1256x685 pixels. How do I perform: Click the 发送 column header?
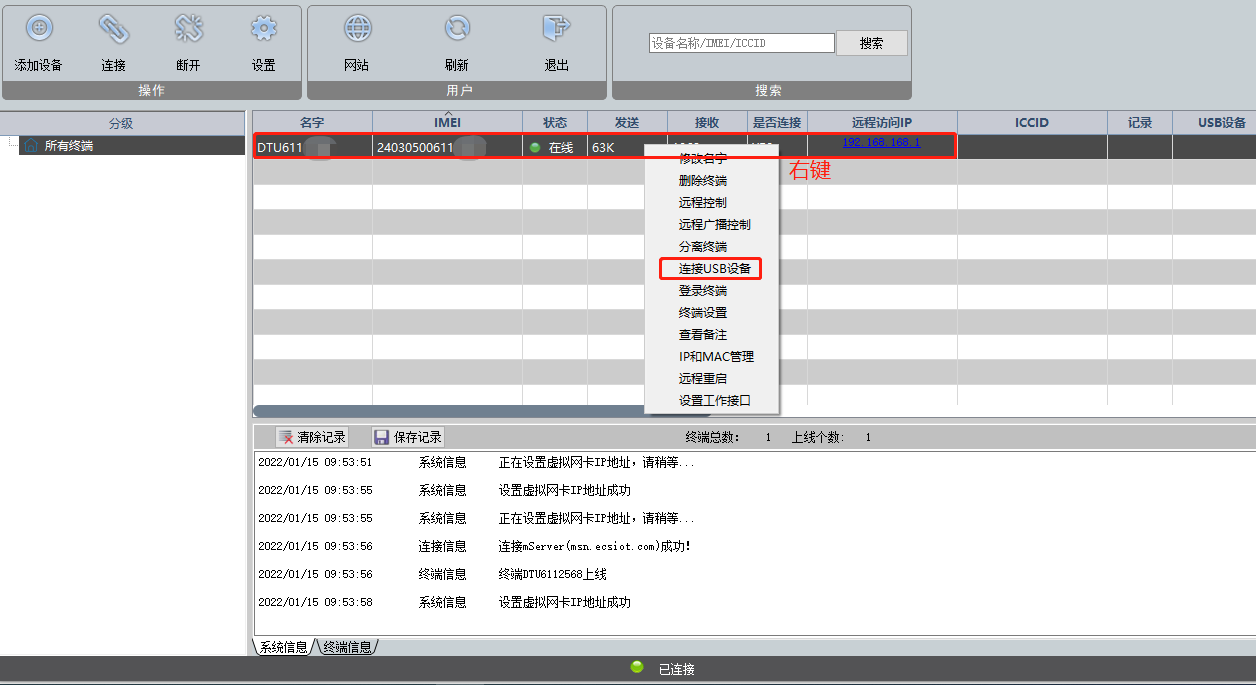point(627,123)
